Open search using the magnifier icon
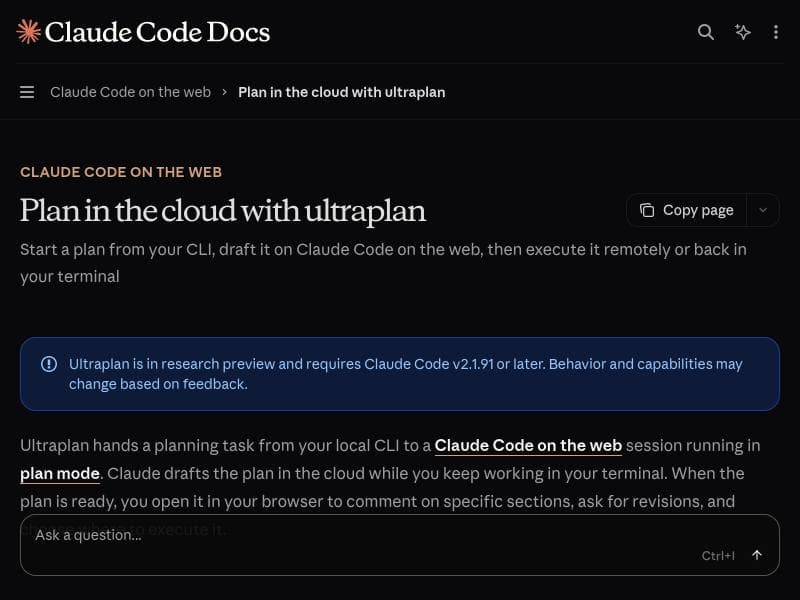This screenshot has height=600, width=800. 706,32
